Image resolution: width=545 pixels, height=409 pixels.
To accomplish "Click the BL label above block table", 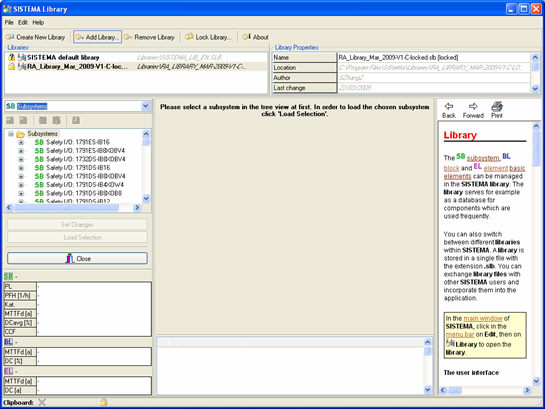I will 8,342.
